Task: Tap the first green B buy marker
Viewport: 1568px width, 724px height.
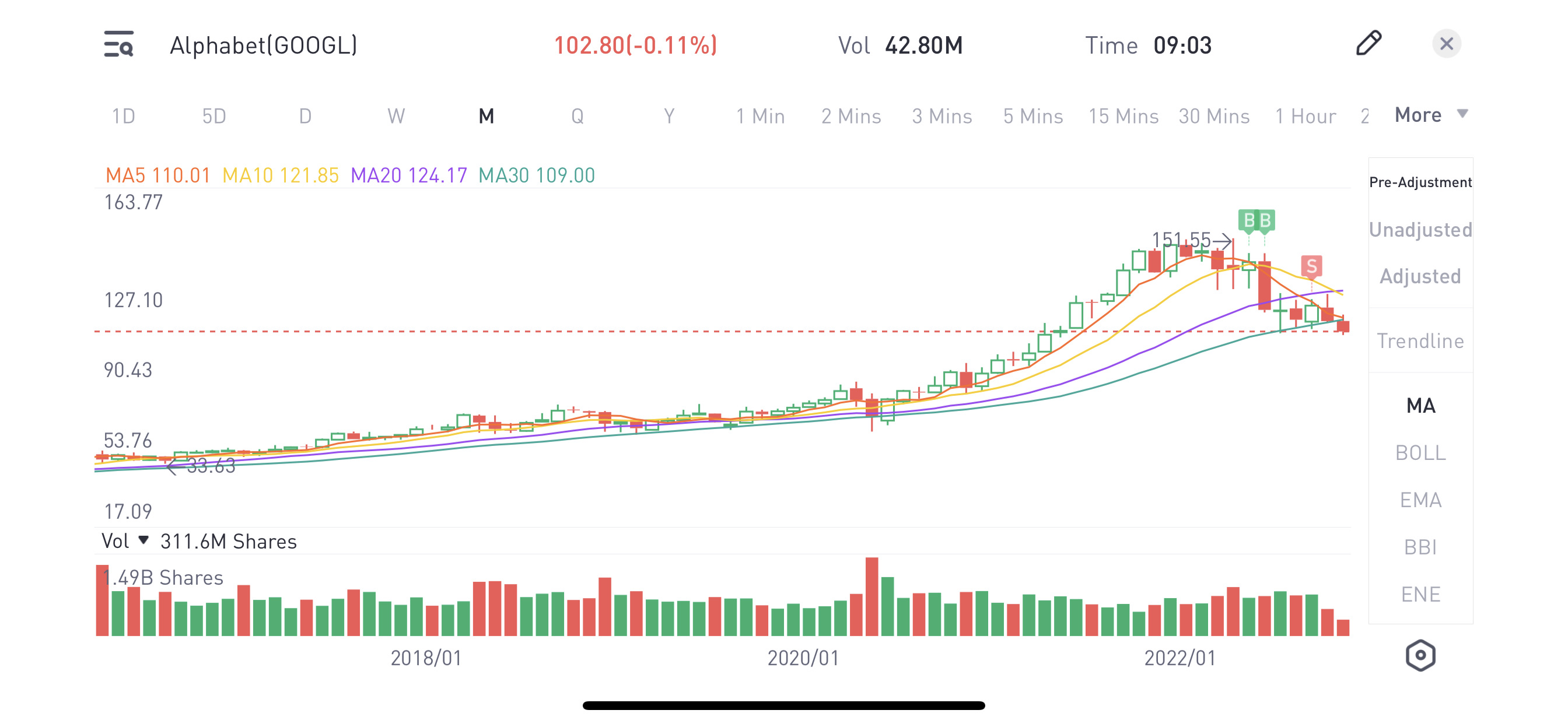Action: pos(1248,220)
